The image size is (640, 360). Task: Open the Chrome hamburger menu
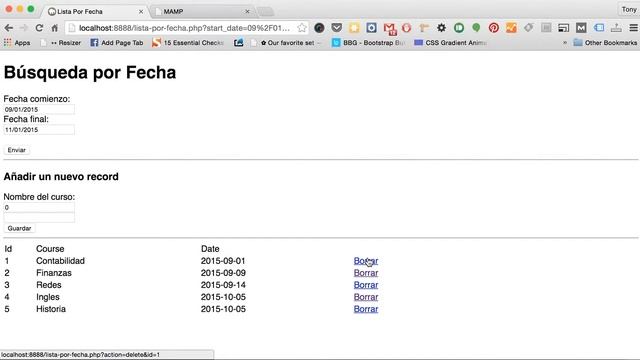(633, 28)
